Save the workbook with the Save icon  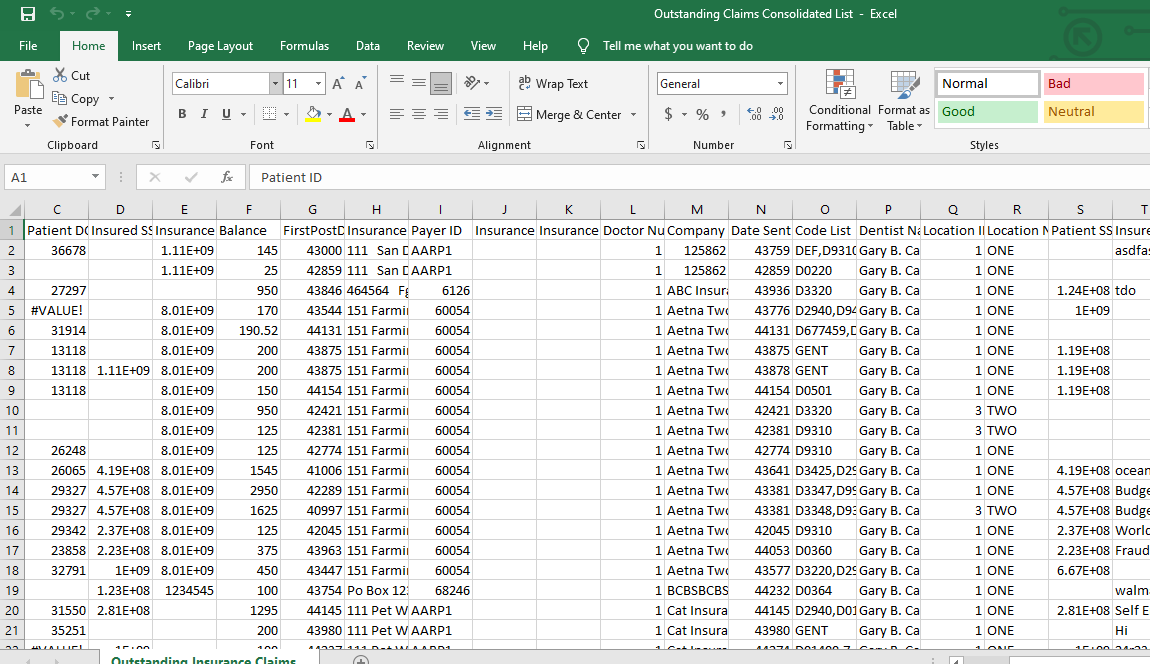tap(28, 14)
